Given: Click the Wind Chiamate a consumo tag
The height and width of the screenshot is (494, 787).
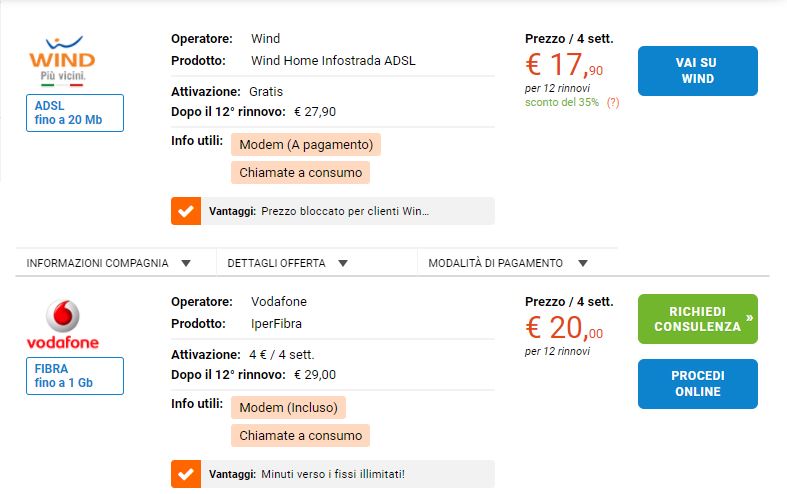Looking at the screenshot, I should click(300, 173).
